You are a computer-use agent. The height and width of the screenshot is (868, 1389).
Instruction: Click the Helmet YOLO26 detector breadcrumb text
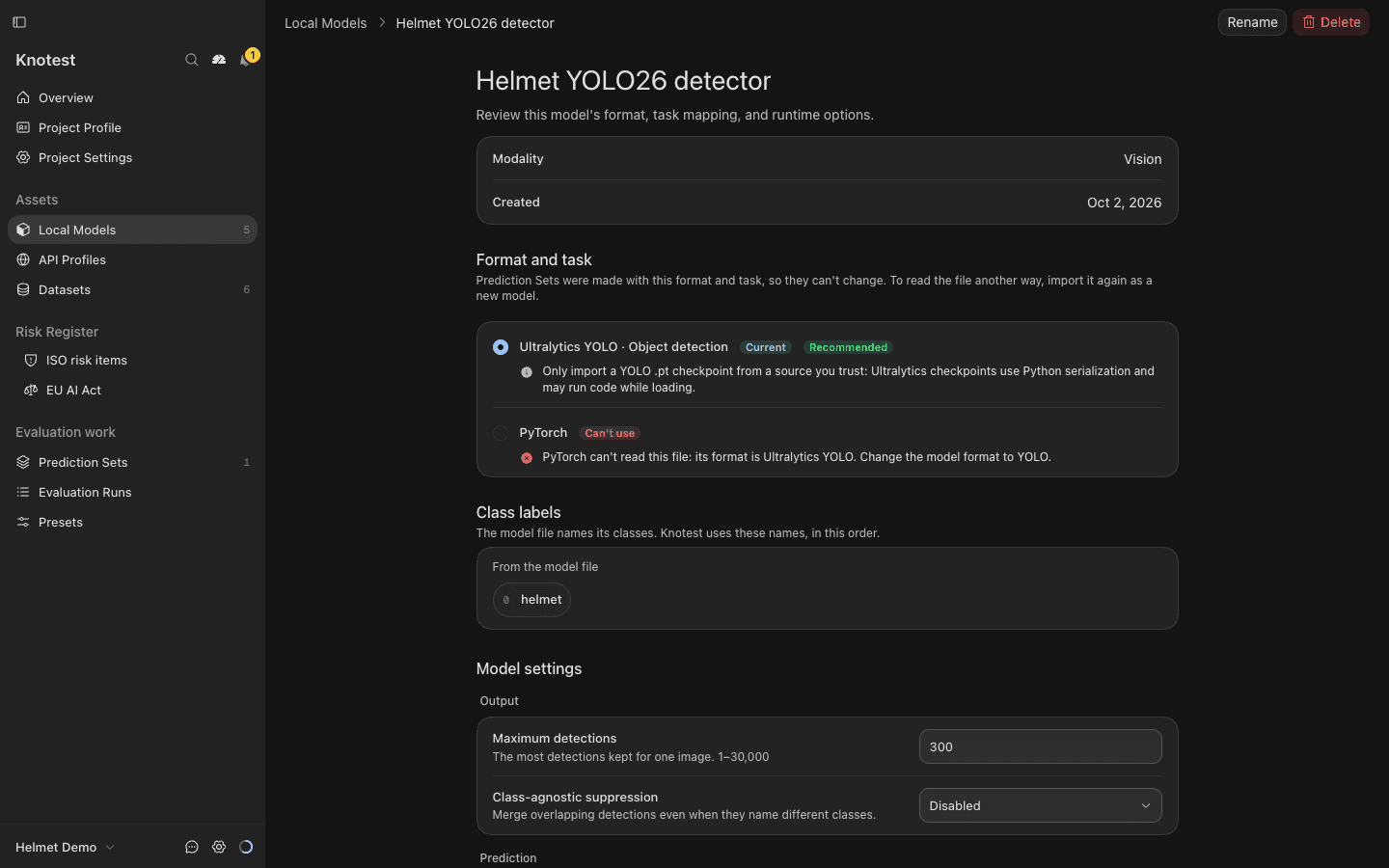coord(475,23)
